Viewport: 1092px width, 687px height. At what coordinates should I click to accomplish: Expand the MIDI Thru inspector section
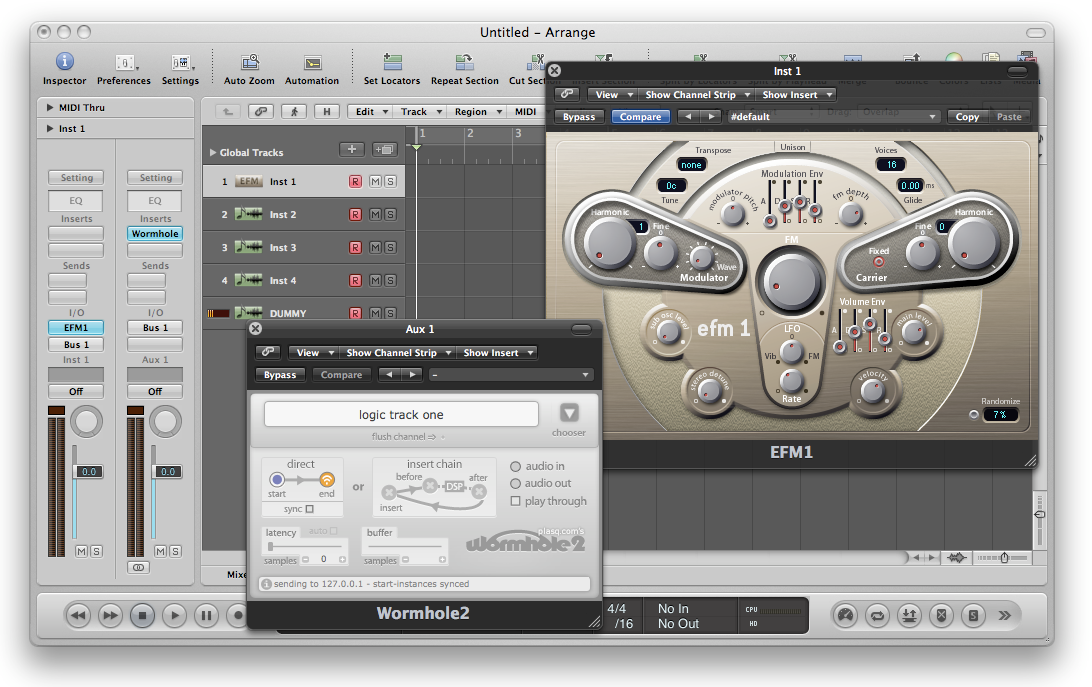(x=49, y=107)
